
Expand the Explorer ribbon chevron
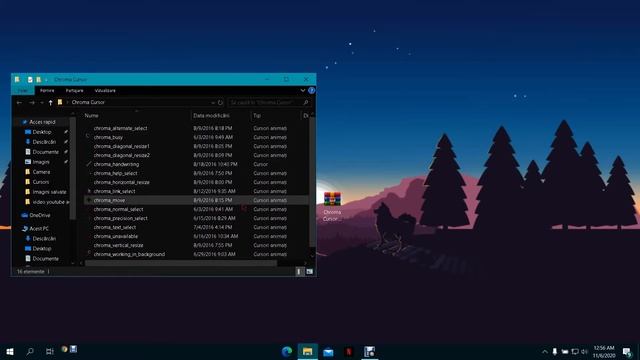(303, 90)
